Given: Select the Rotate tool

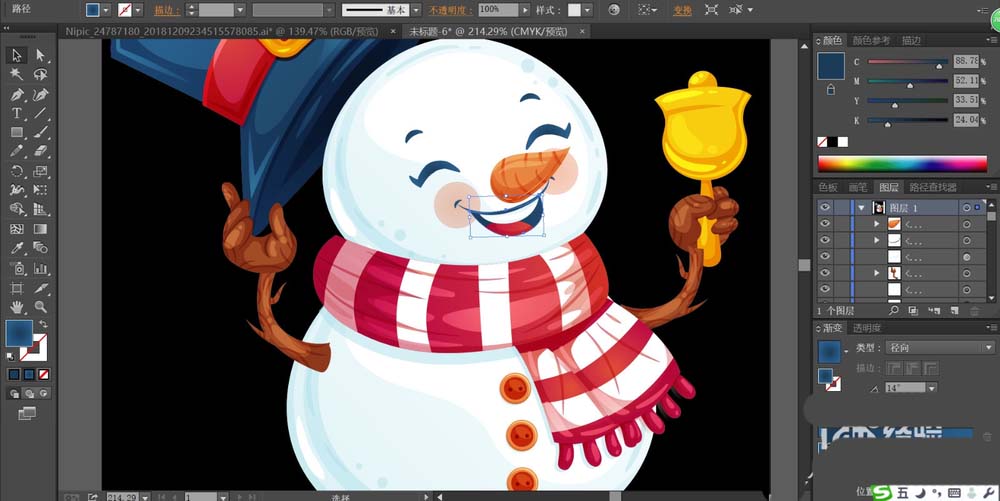Looking at the screenshot, I should click(x=17, y=171).
